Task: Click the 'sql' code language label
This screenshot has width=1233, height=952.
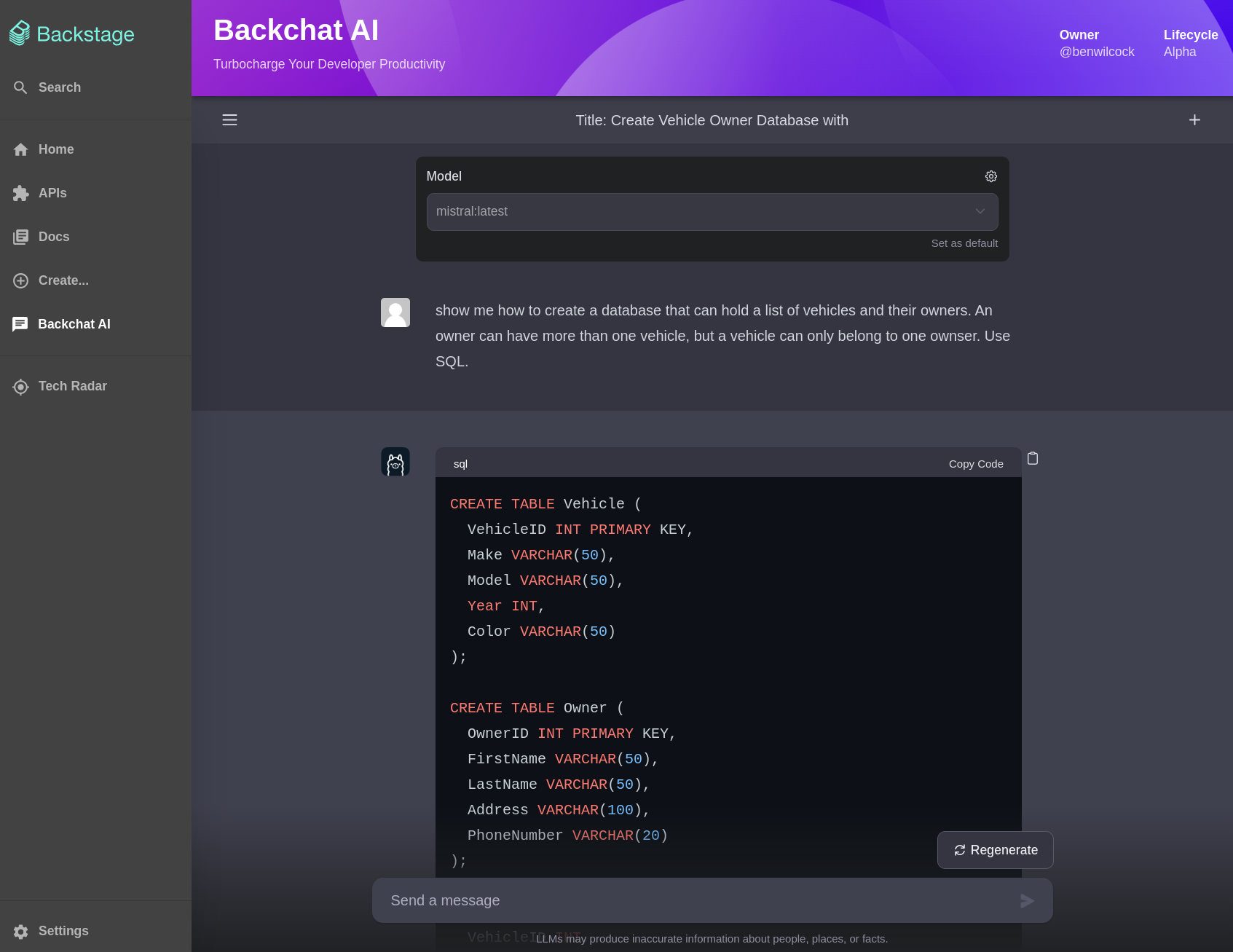Action: (460, 464)
